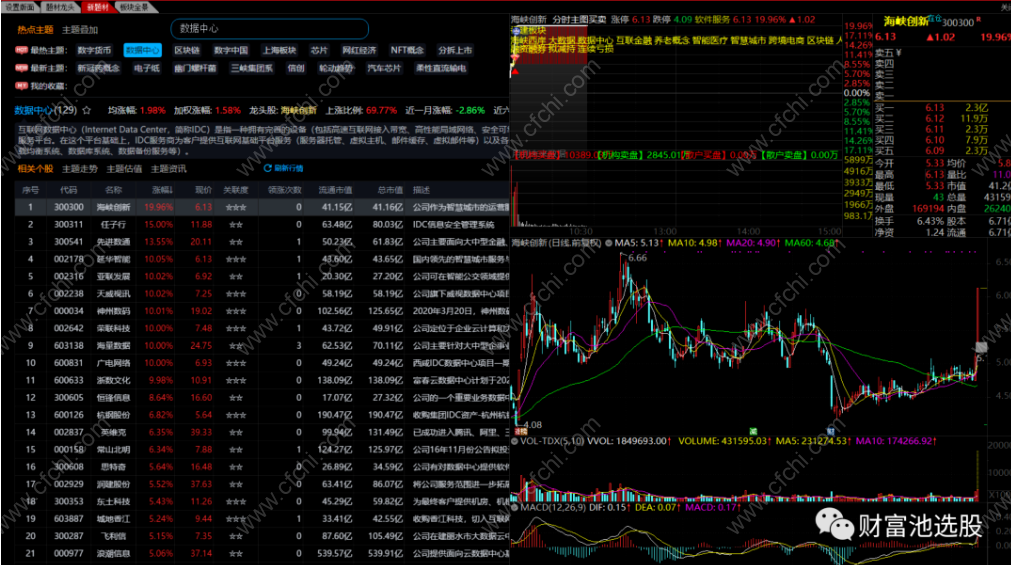The height and width of the screenshot is (565, 1011).
Task: Sort by the 关联度 column header
Action: 235,190
